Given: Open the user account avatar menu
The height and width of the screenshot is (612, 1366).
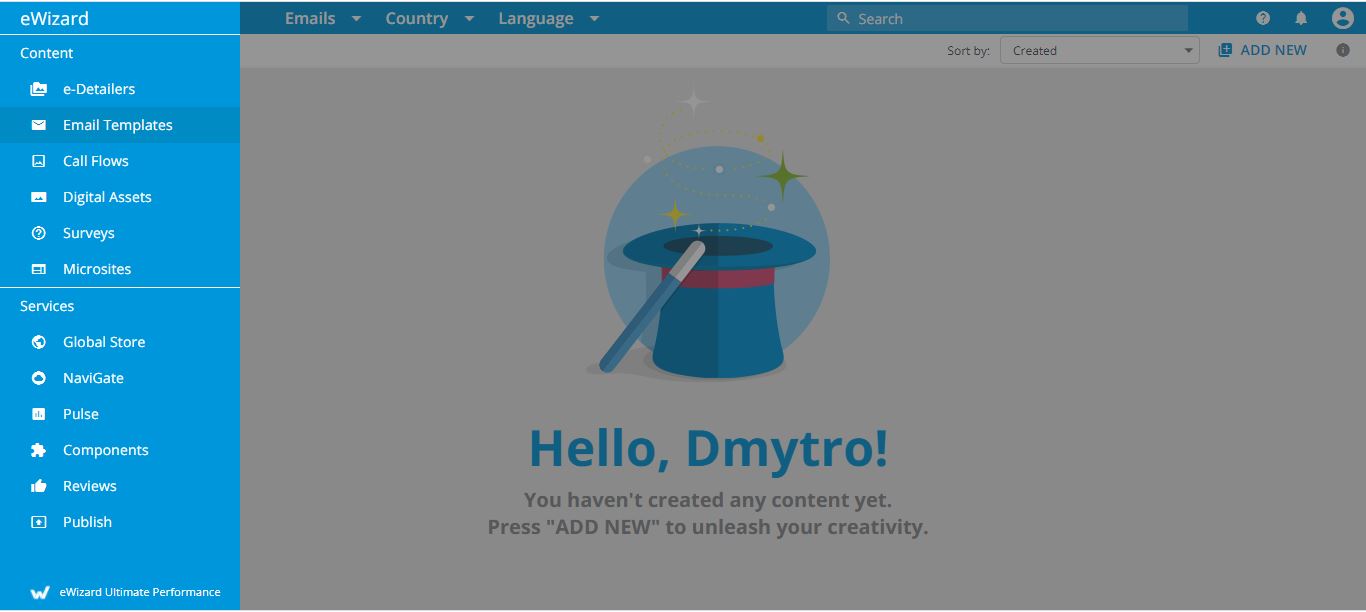Looking at the screenshot, I should point(1342,18).
